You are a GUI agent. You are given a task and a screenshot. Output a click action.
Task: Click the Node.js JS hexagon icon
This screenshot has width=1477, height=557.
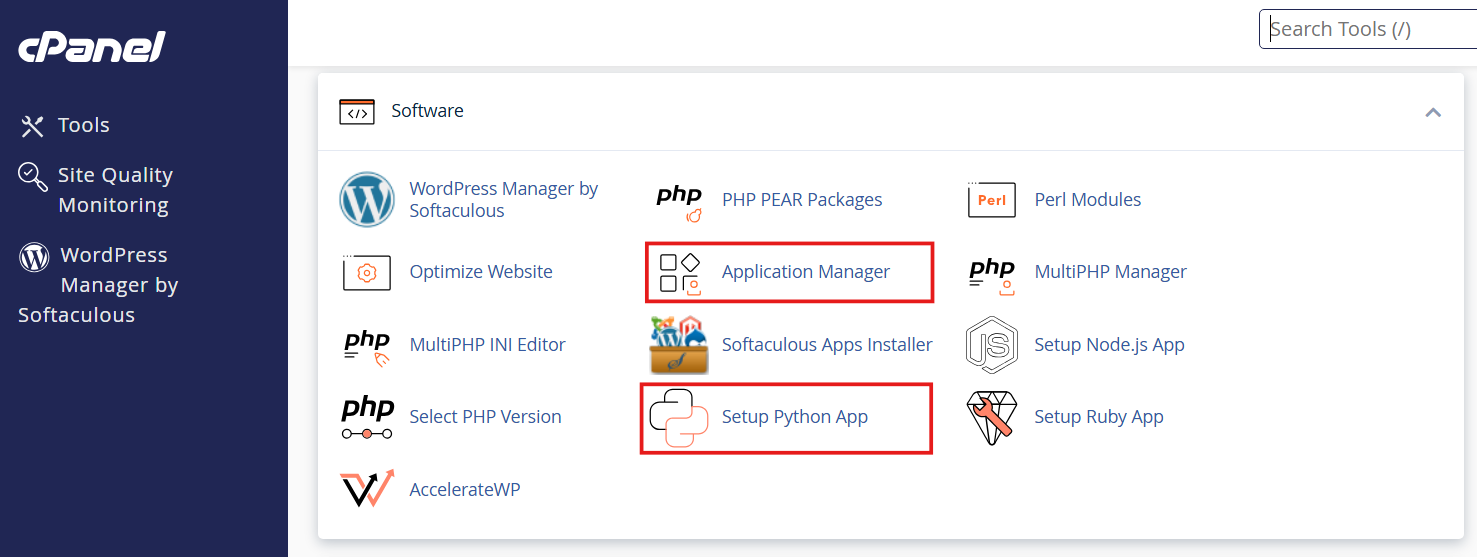(991, 344)
